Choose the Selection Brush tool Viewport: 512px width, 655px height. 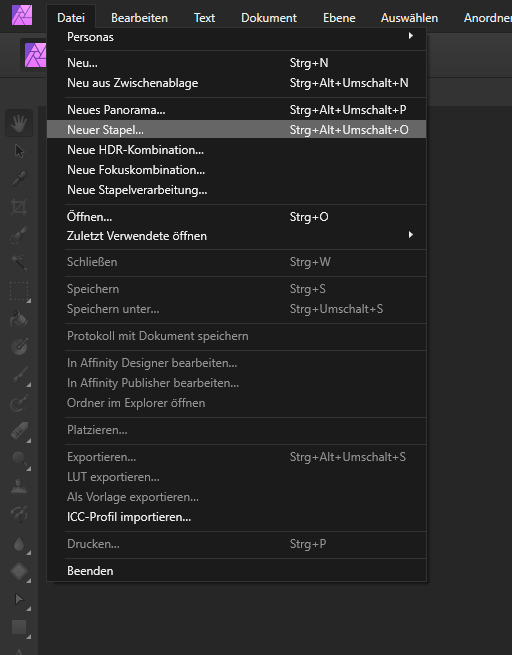pos(19,235)
